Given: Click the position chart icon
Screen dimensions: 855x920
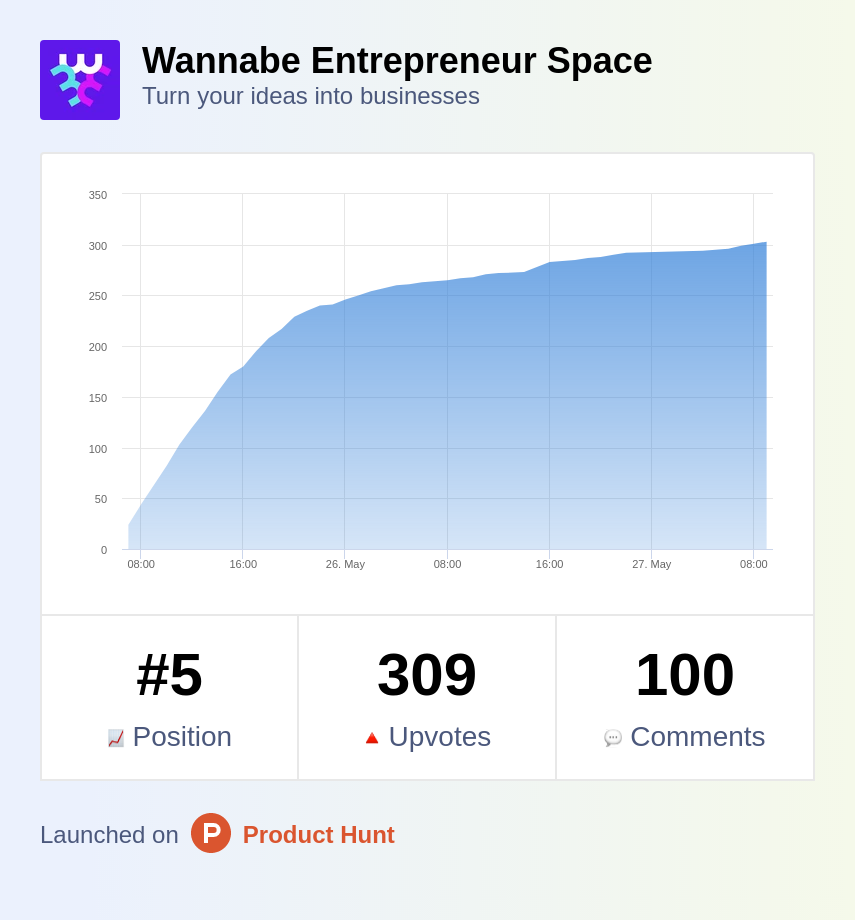Looking at the screenshot, I should pyautogui.click(x=116, y=738).
